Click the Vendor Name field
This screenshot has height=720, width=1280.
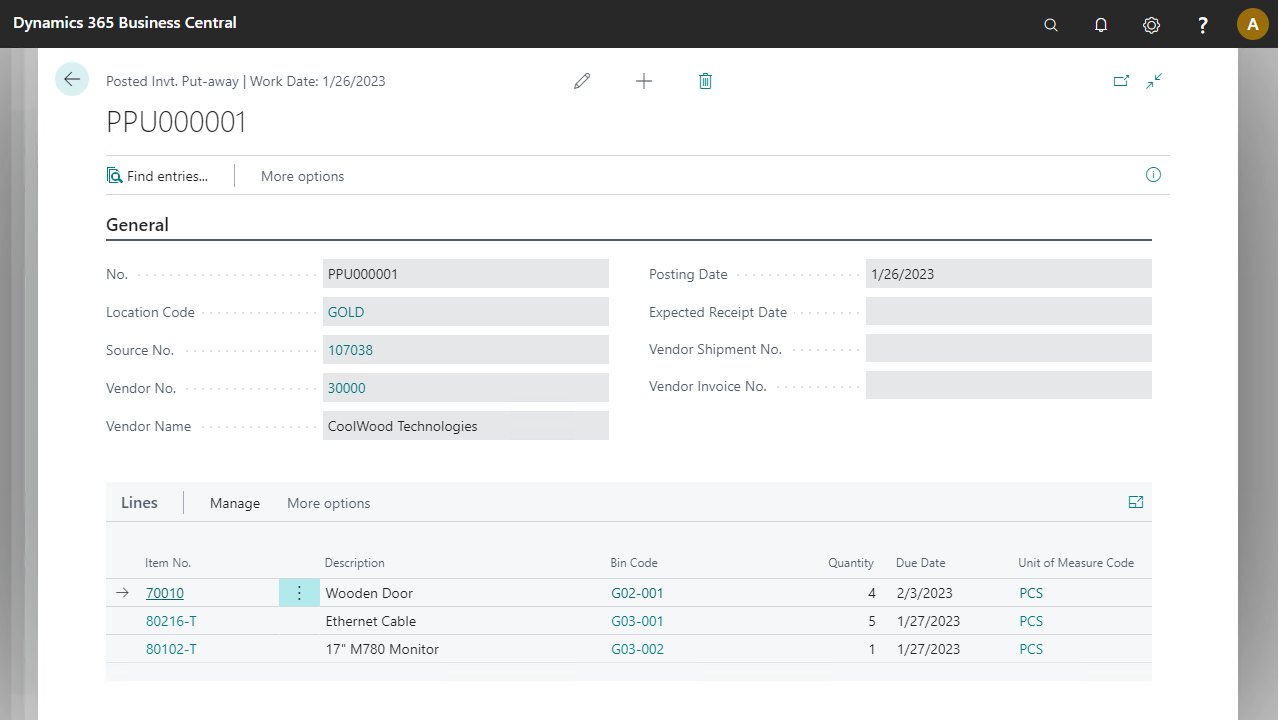click(x=466, y=426)
